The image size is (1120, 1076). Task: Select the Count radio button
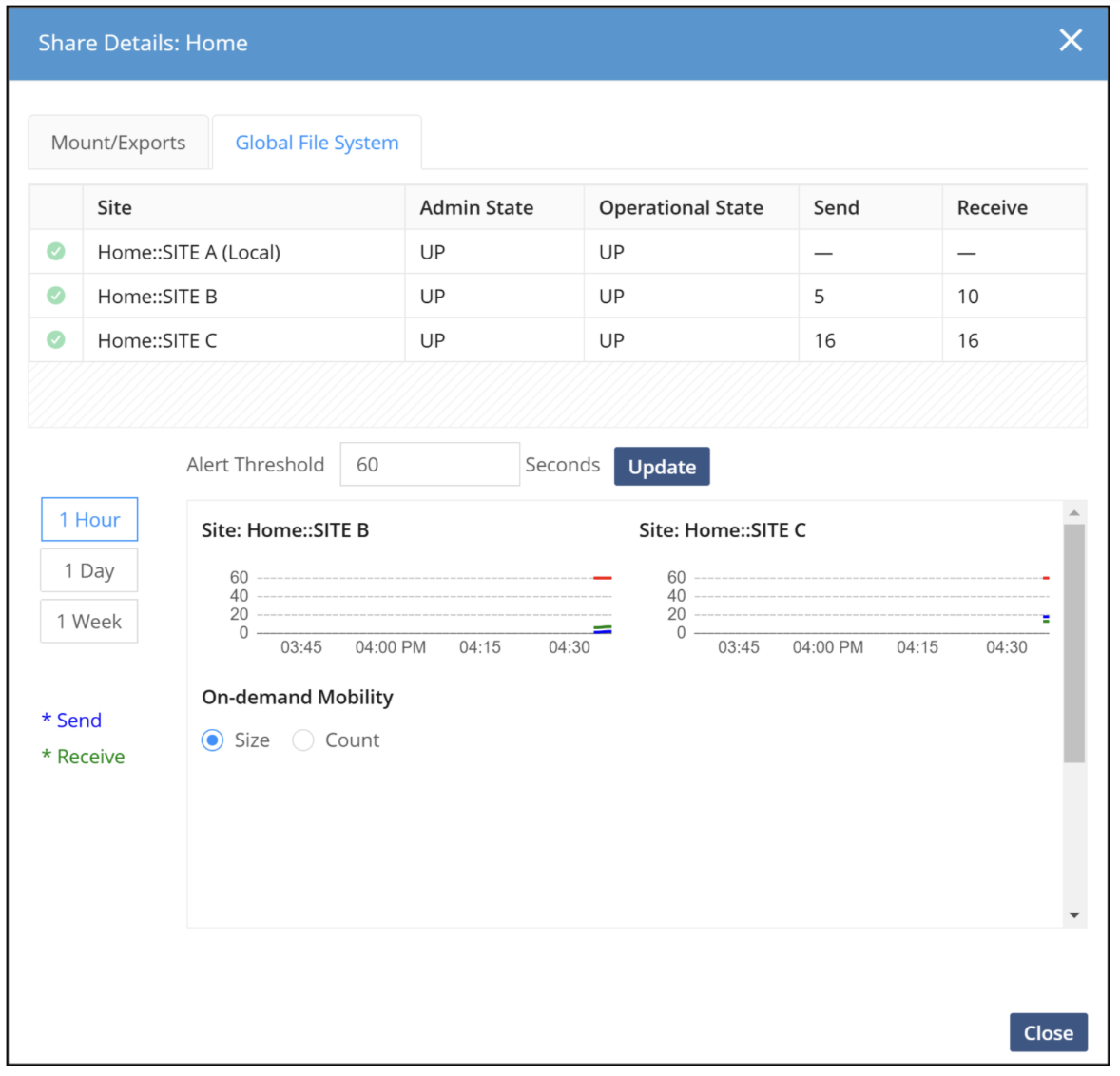[303, 740]
